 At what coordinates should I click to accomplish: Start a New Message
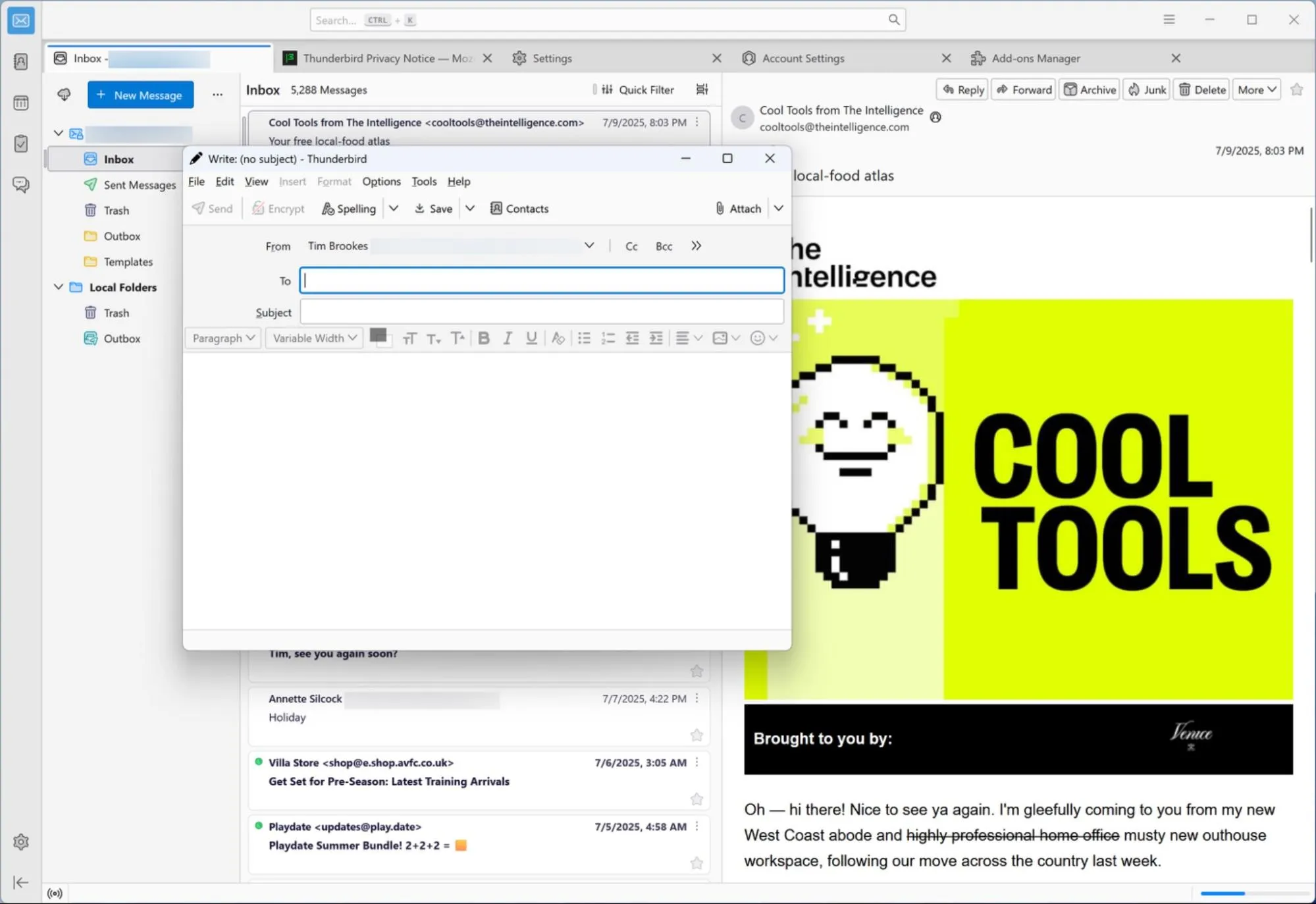(140, 94)
